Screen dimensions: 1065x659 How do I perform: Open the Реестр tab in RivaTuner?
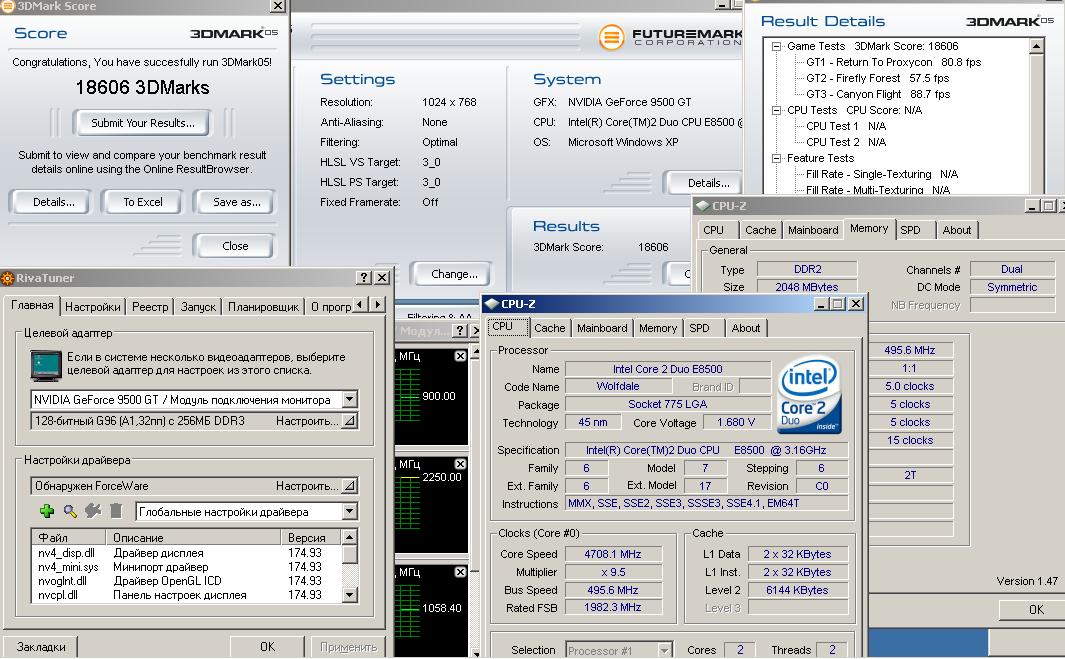(150, 307)
